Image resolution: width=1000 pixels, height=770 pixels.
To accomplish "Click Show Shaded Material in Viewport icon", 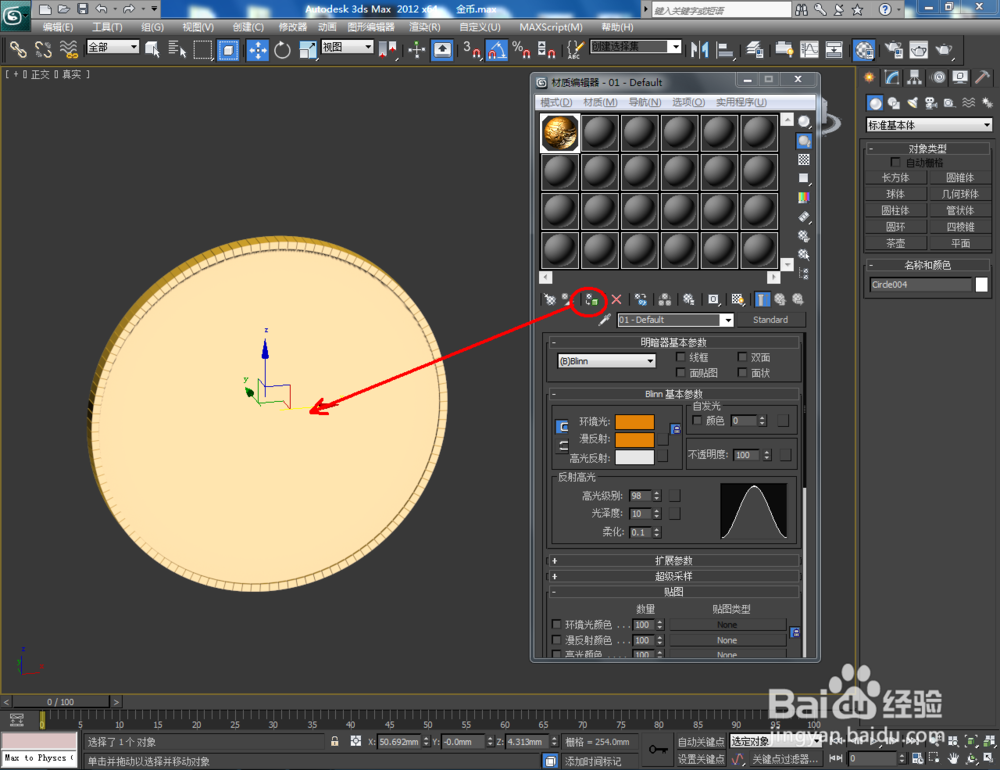I will coord(738,299).
